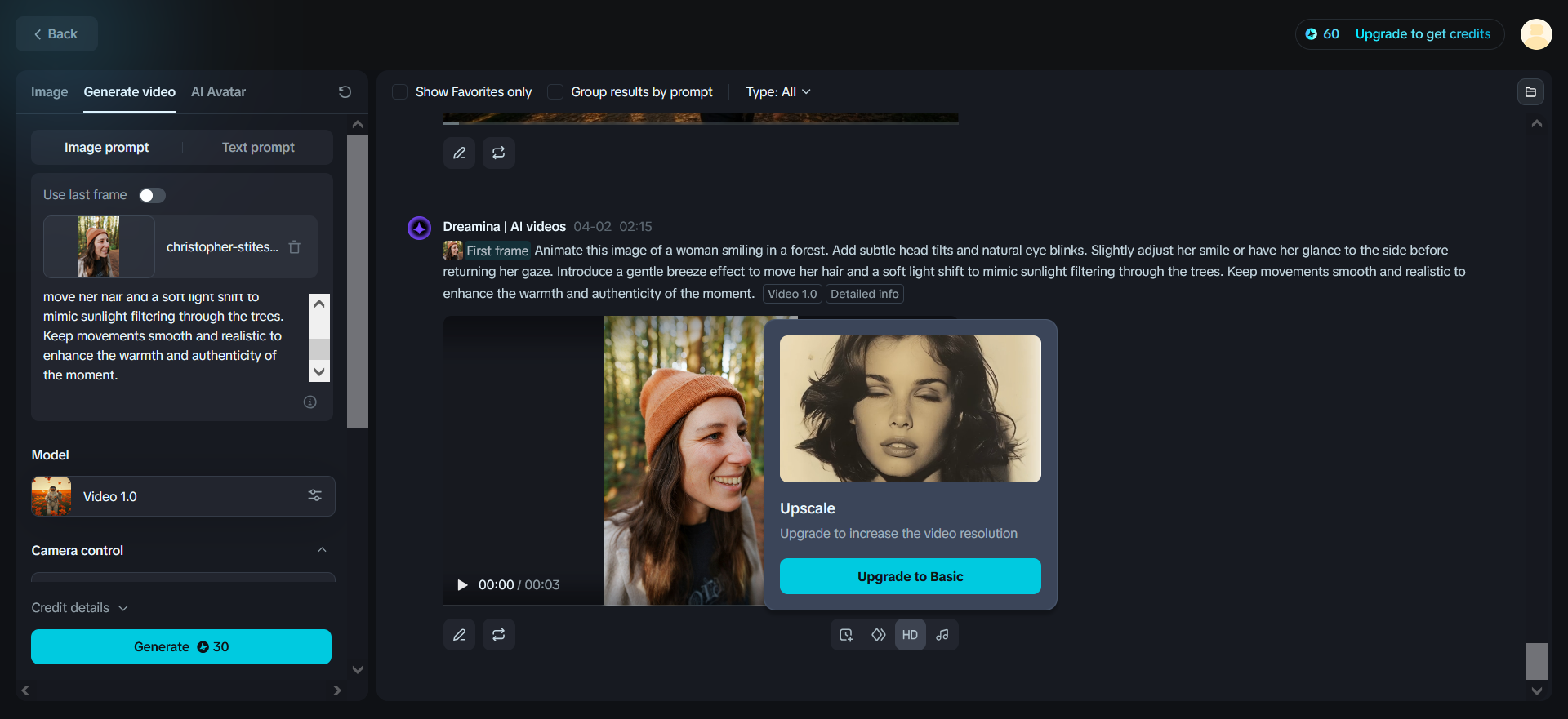Viewport: 1568px width, 719px height.
Task: Click the 60 credits balance icon
Action: (x=1311, y=34)
